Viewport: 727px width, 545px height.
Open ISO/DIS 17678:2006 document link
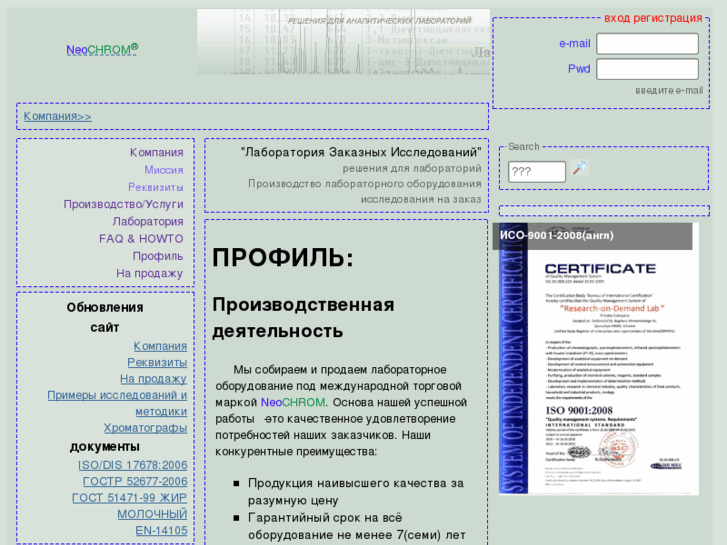pos(133,465)
